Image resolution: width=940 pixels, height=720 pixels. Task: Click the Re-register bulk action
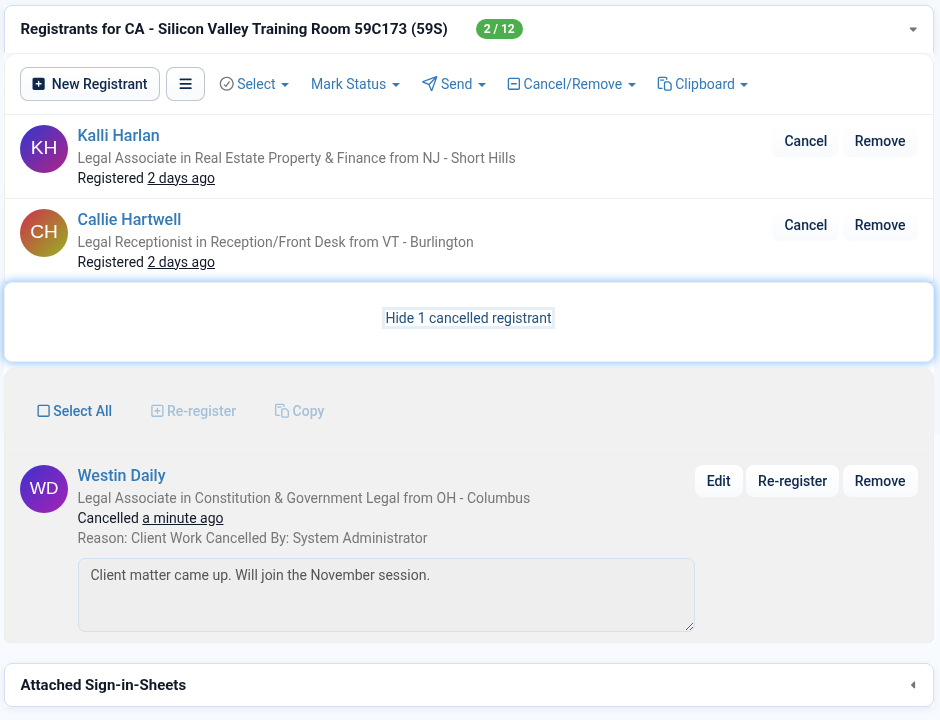193,411
